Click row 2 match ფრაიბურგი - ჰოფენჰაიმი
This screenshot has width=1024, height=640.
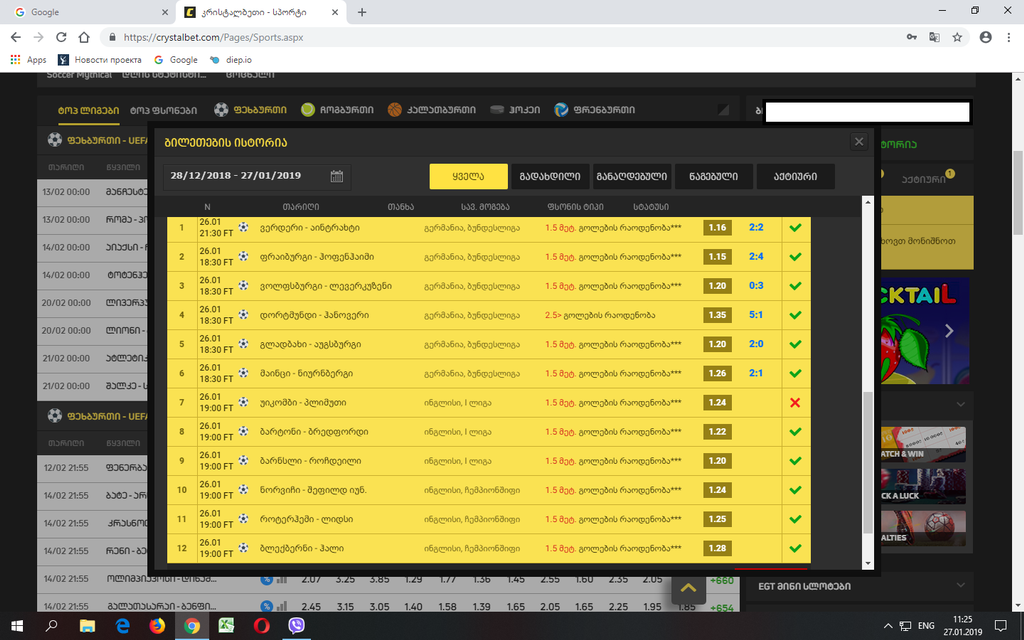tap(317, 257)
